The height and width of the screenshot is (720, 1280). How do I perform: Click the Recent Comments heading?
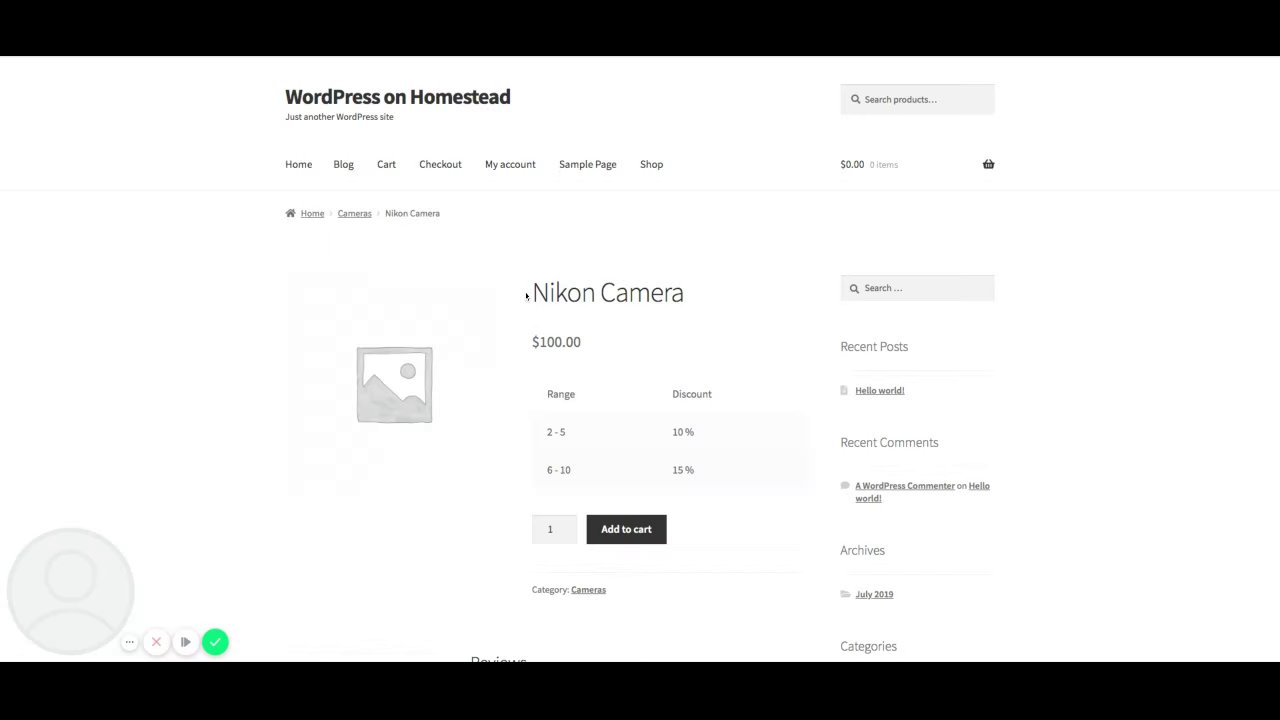click(x=889, y=442)
